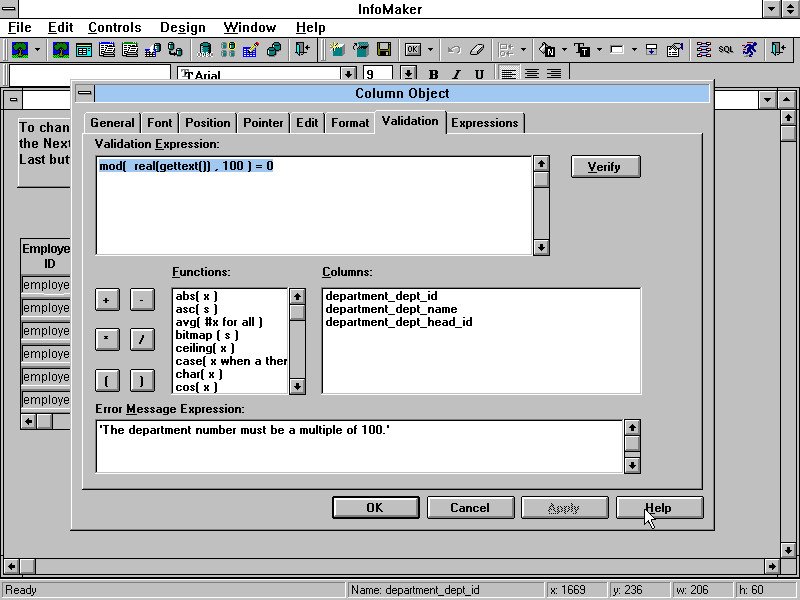Screen dimensions: 800x600
Task: Select the ceiling( x ) function
Action: click(x=205, y=348)
